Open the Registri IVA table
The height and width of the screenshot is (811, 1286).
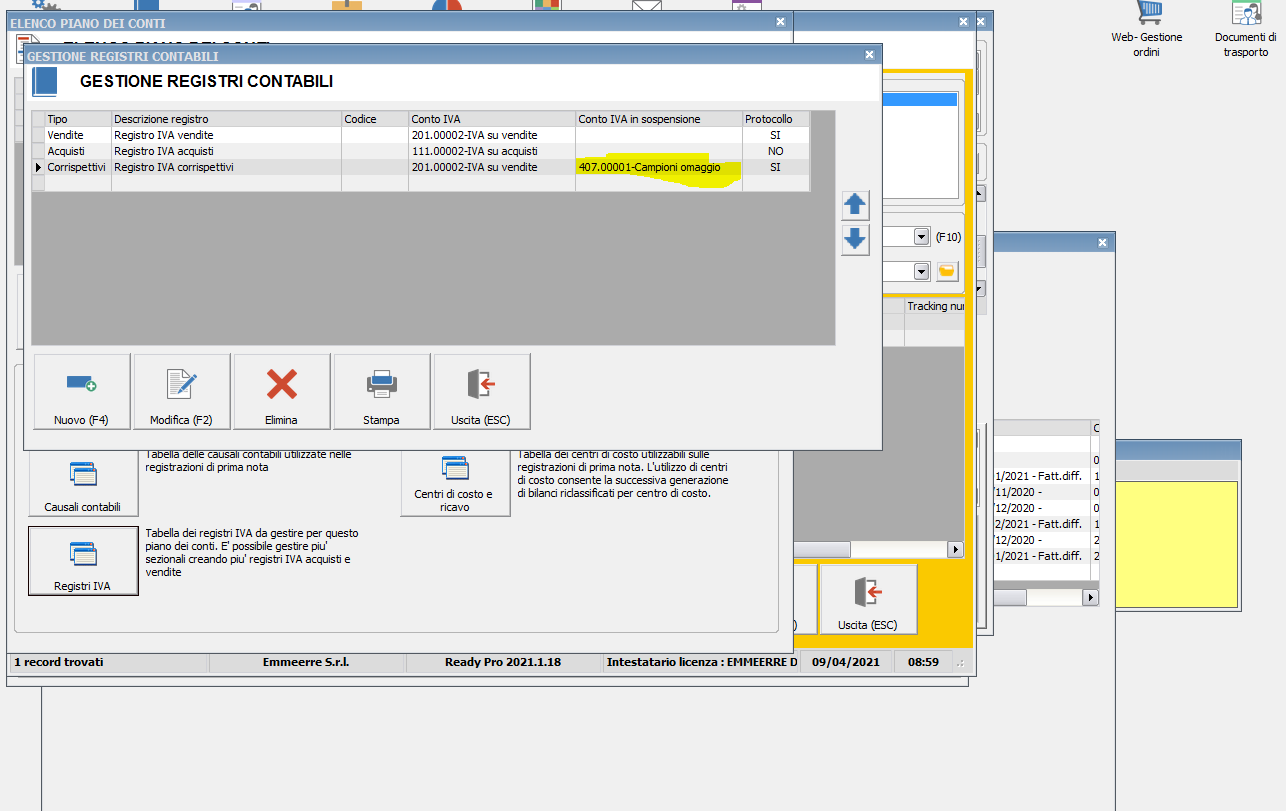pyautogui.click(x=83, y=561)
